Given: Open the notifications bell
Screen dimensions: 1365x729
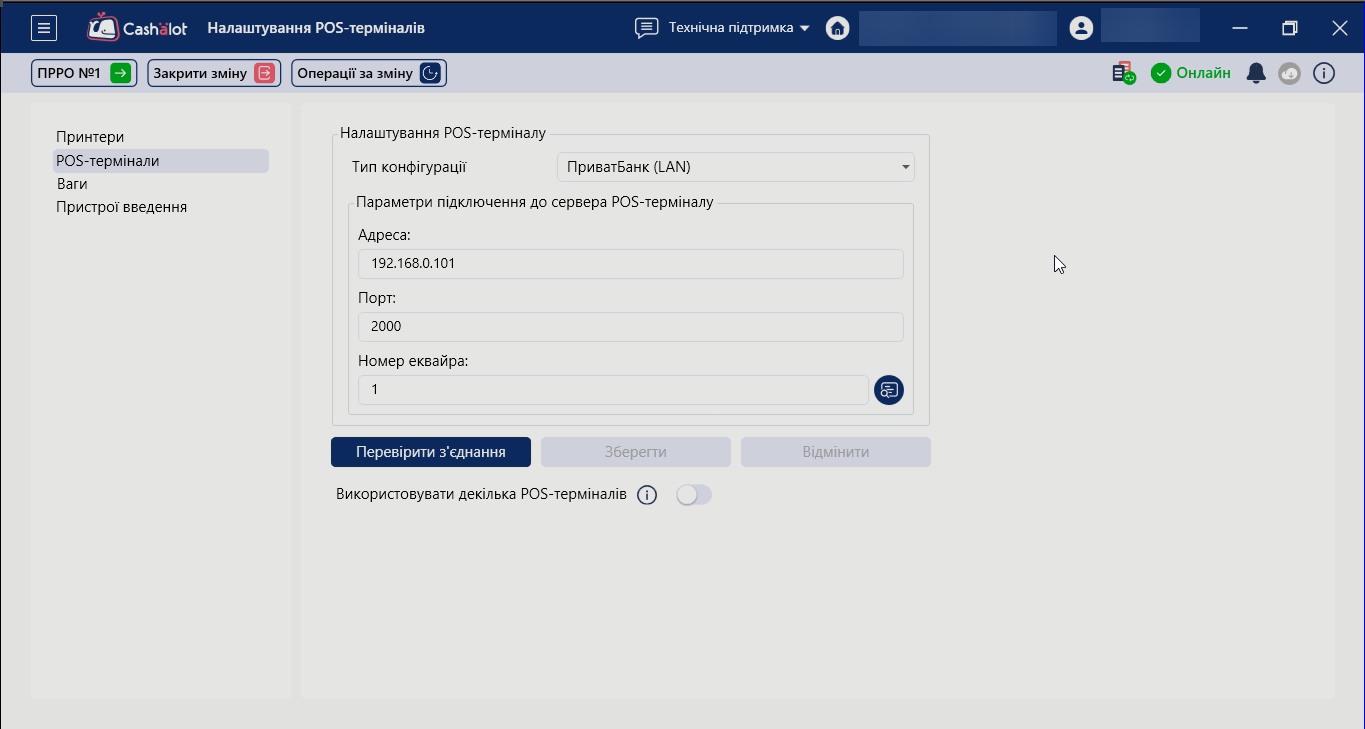Looking at the screenshot, I should pos(1256,73).
